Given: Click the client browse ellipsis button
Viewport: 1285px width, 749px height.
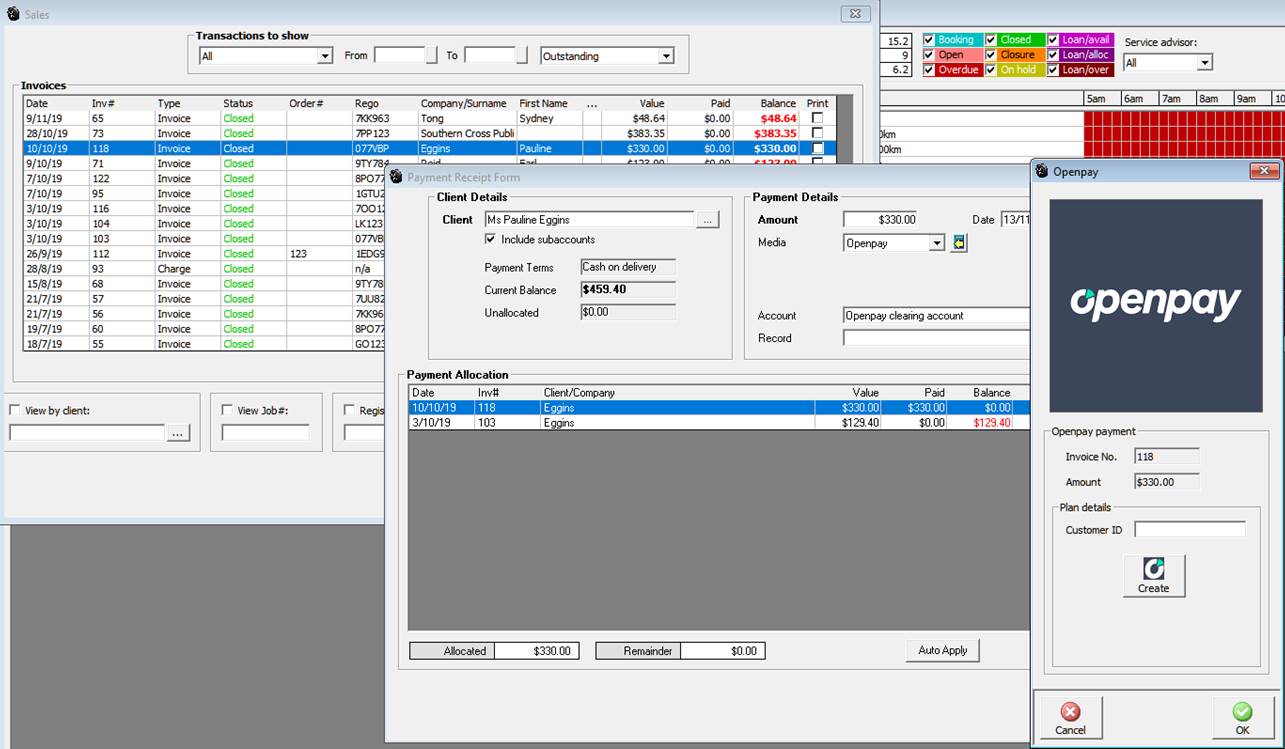Looking at the screenshot, I should tap(708, 220).
